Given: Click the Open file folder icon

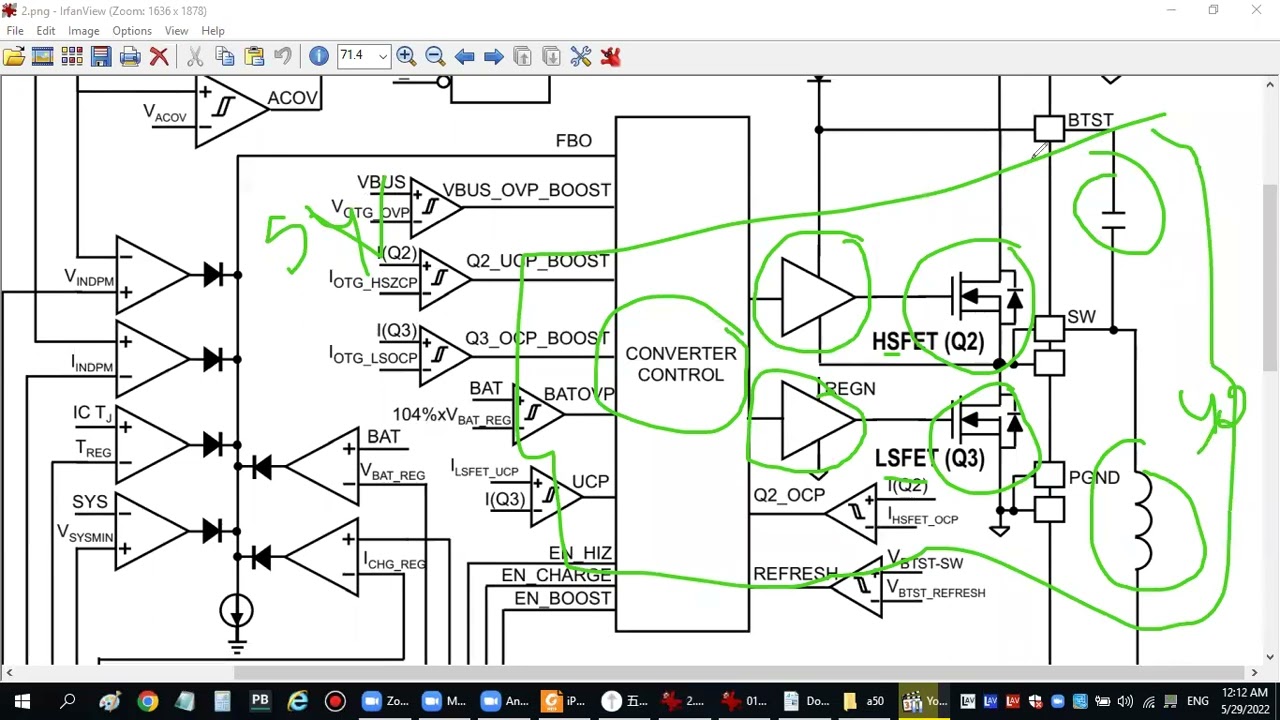Looking at the screenshot, I should click(14, 57).
